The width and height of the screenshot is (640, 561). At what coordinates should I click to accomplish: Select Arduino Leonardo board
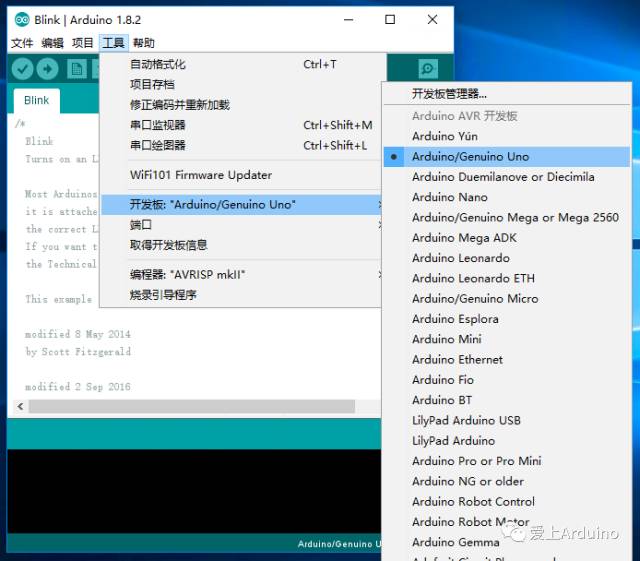tap(507, 258)
